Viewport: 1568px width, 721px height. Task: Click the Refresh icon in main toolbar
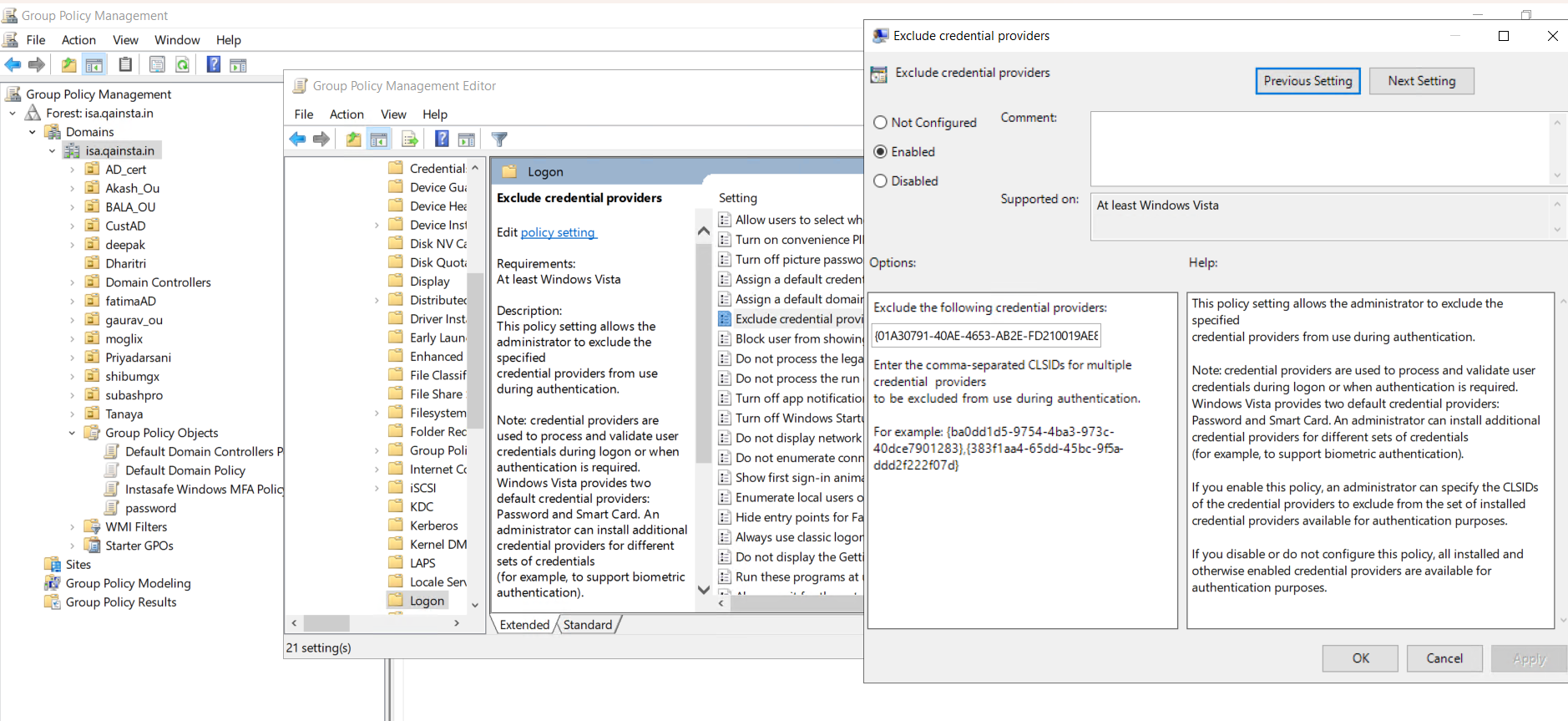tap(182, 64)
